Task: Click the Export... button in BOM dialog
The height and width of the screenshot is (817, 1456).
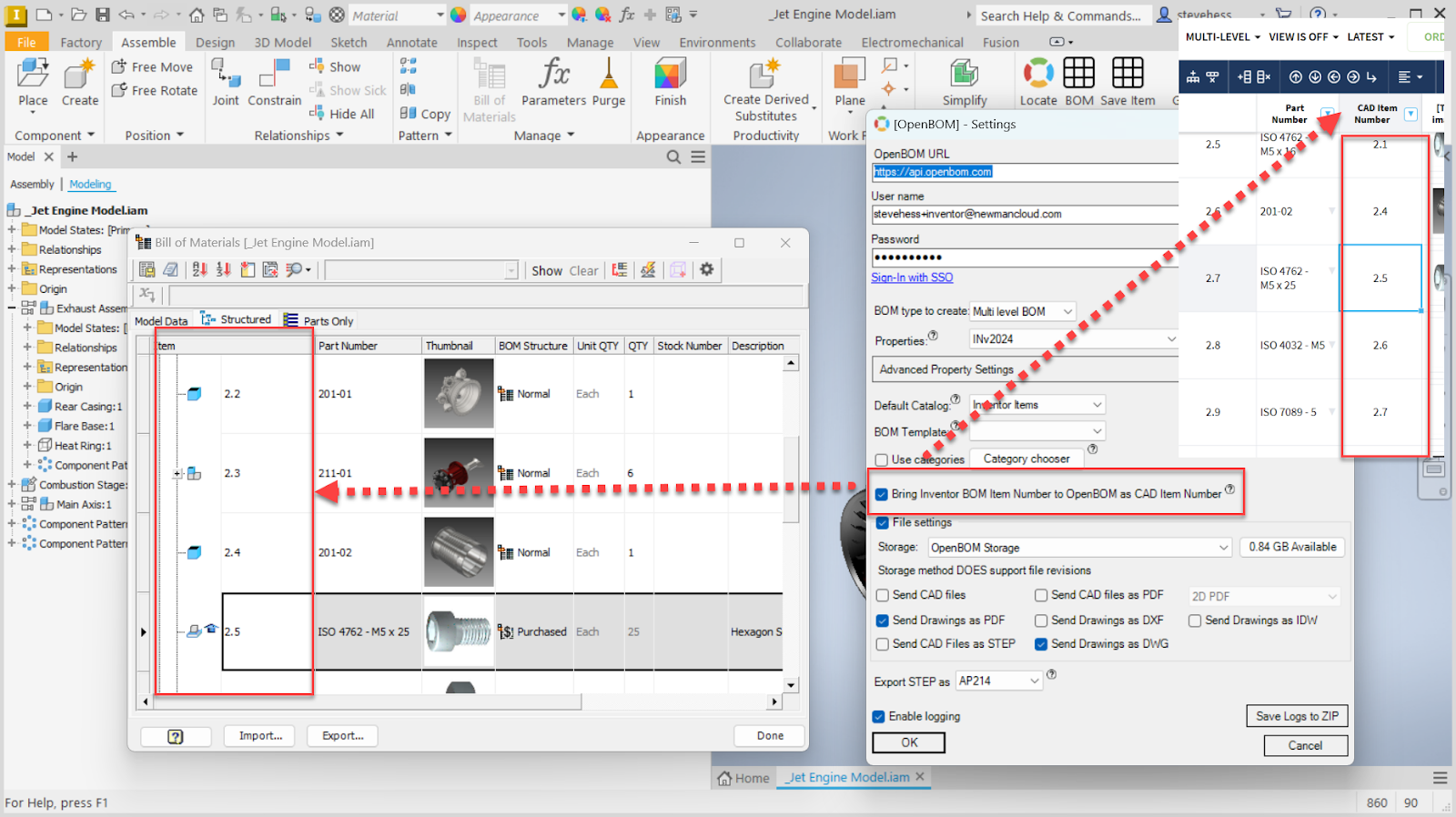Action: click(342, 735)
